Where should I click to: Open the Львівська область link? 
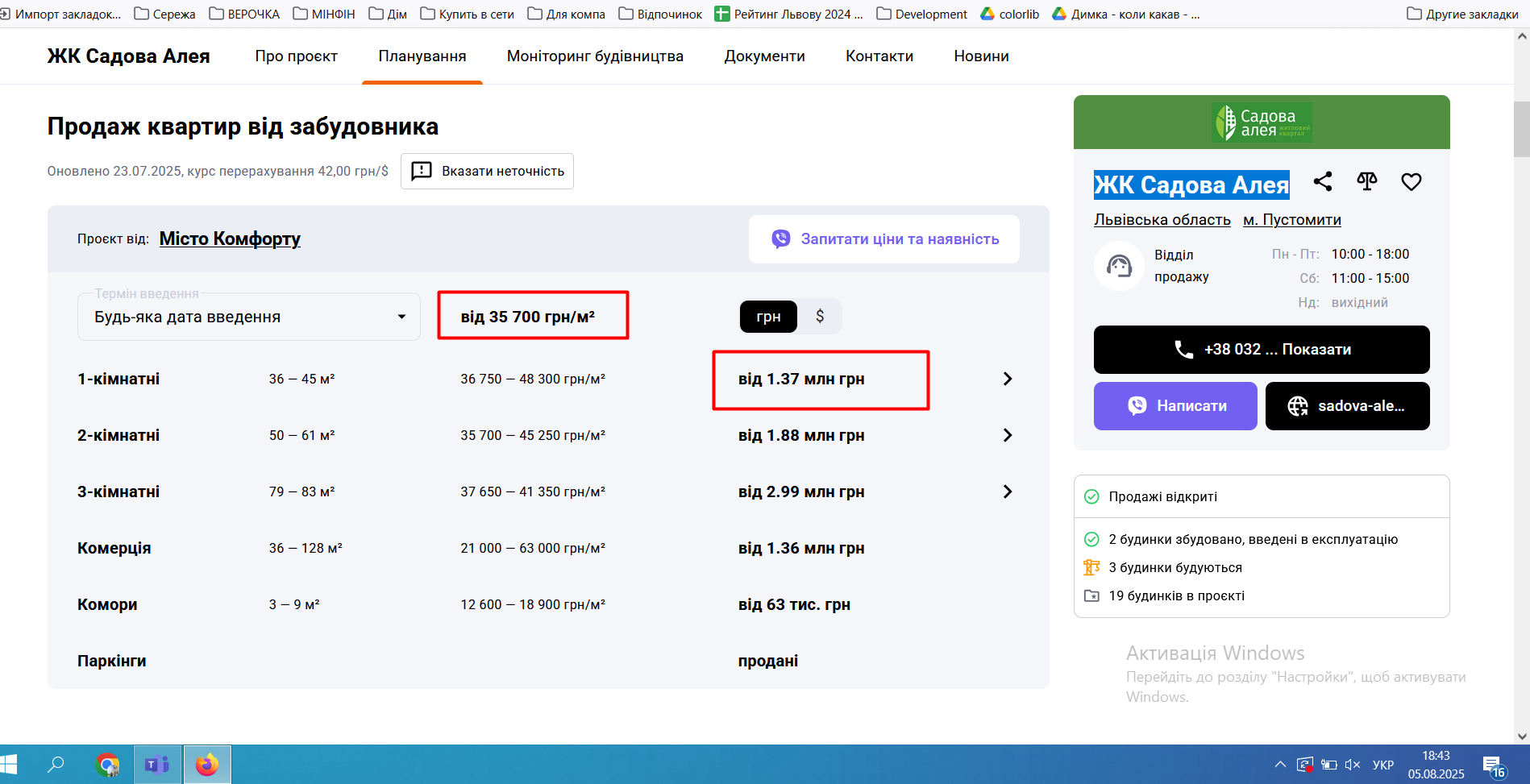[1162, 219]
